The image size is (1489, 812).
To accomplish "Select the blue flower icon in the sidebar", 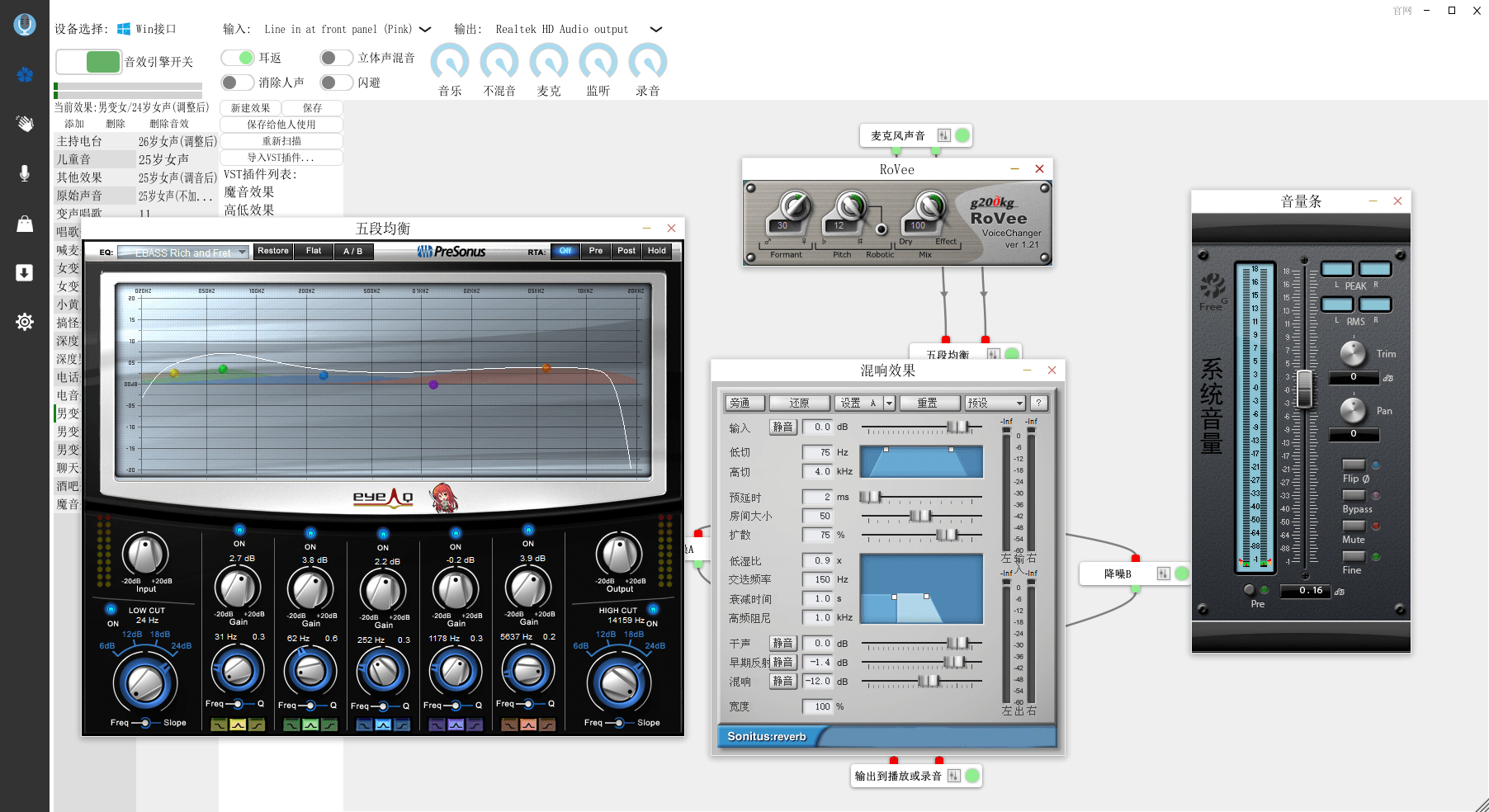I will click(x=25, y=75).
